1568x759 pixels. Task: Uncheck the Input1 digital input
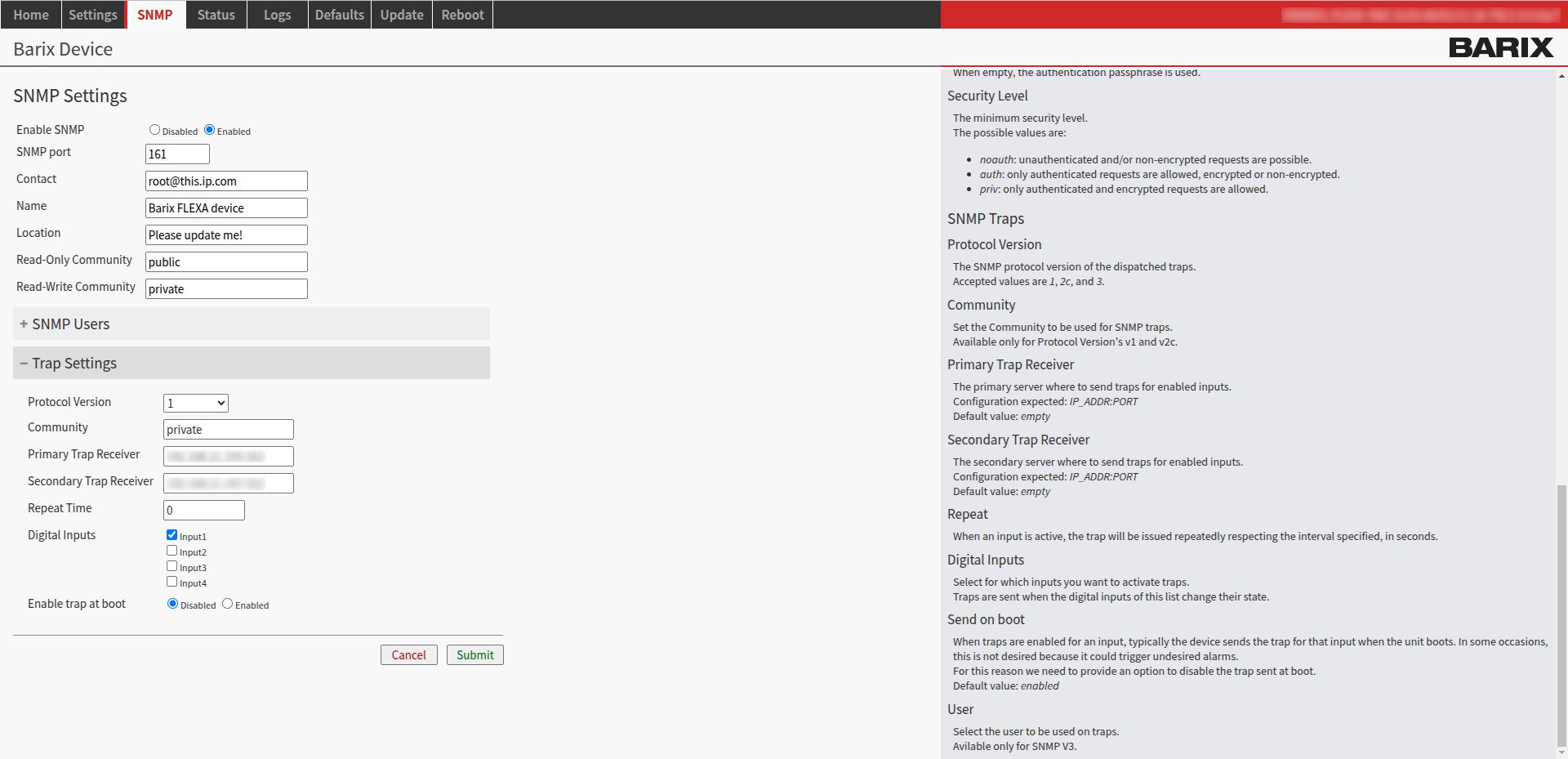tap(171, 534)
